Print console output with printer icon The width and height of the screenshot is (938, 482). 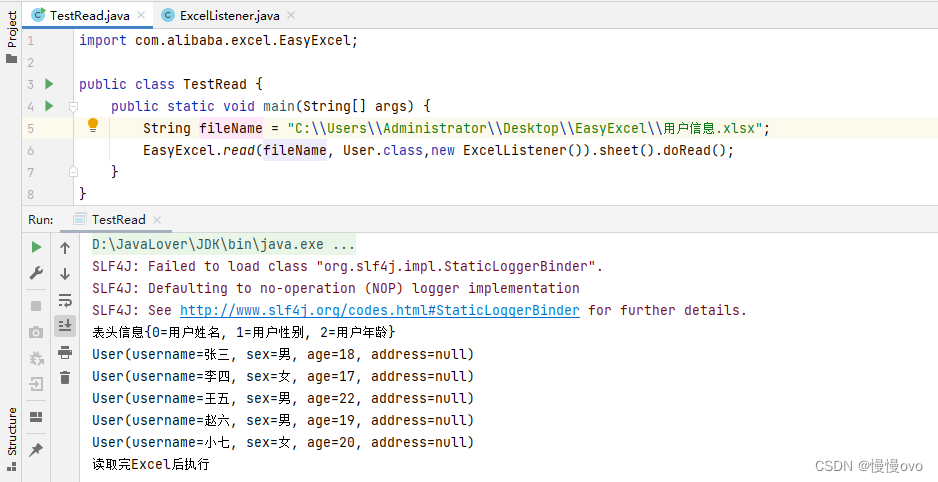[65, 352]
